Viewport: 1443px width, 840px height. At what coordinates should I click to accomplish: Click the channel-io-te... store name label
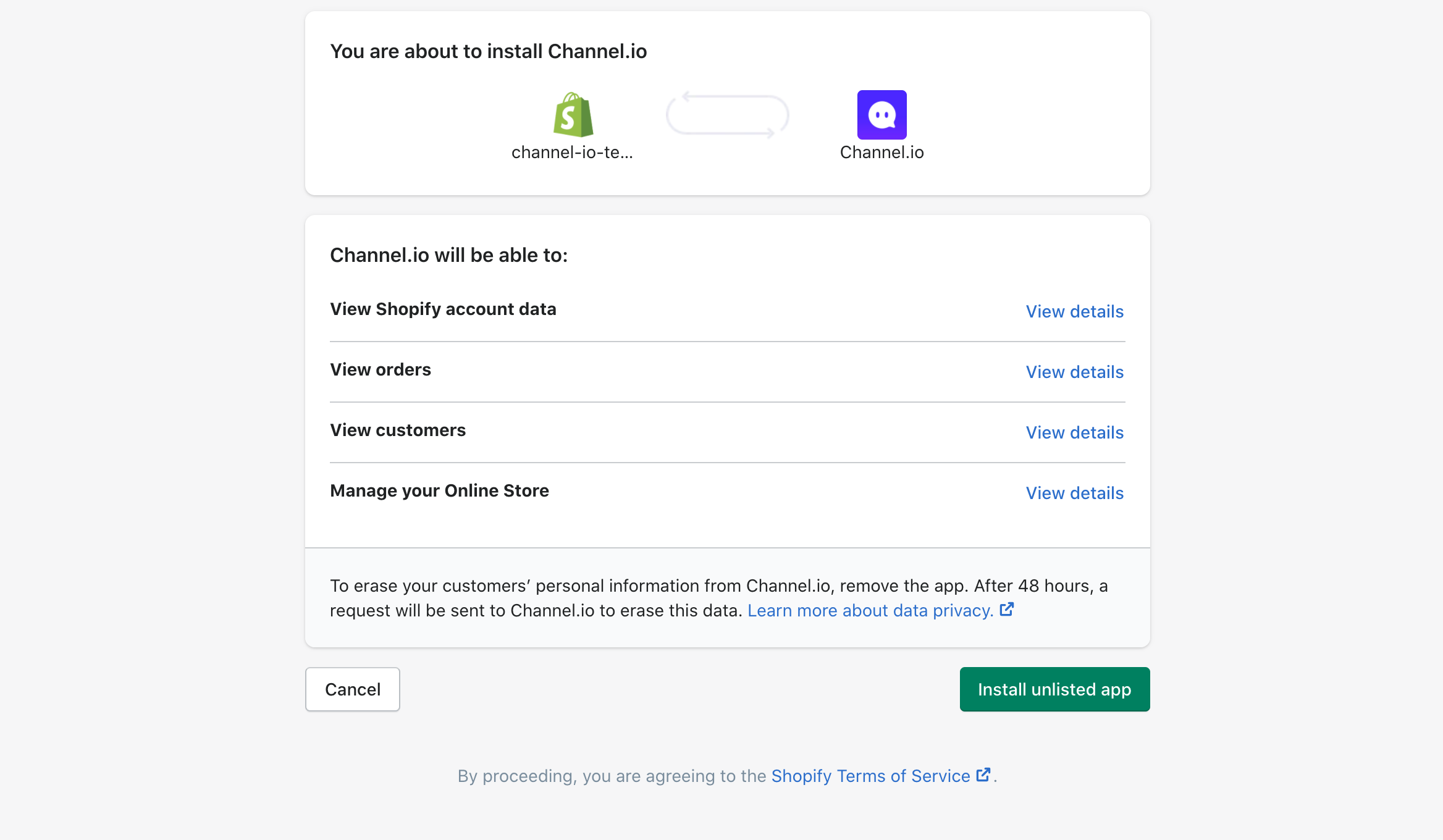click(572, 152)
